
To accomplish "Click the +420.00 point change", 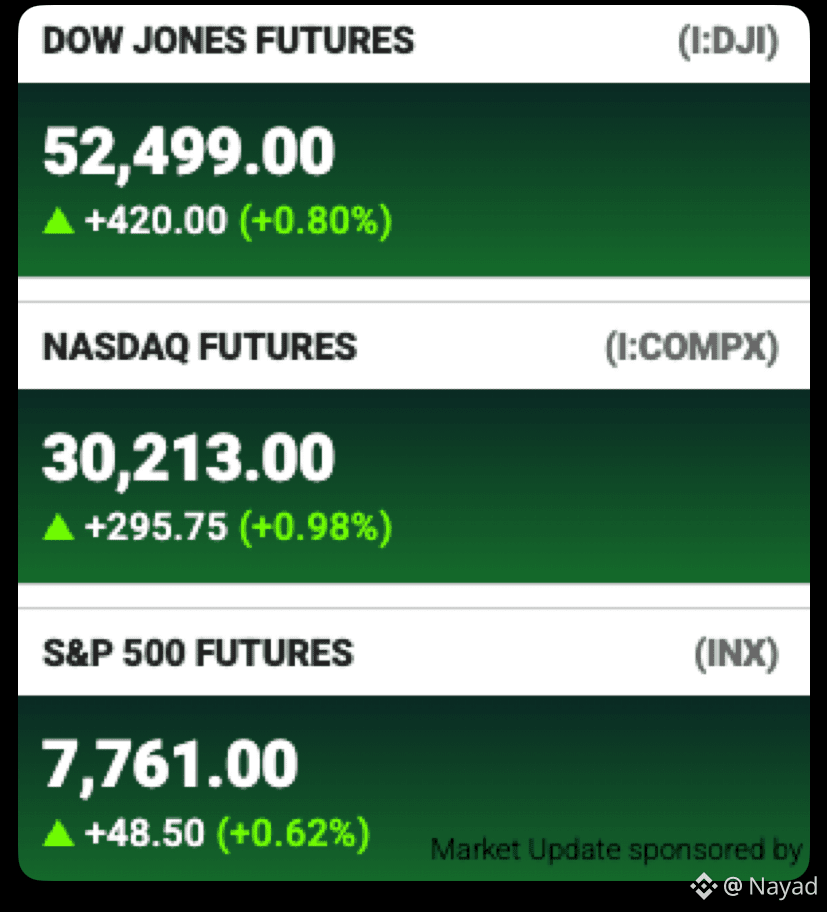I will pos(155,221).
